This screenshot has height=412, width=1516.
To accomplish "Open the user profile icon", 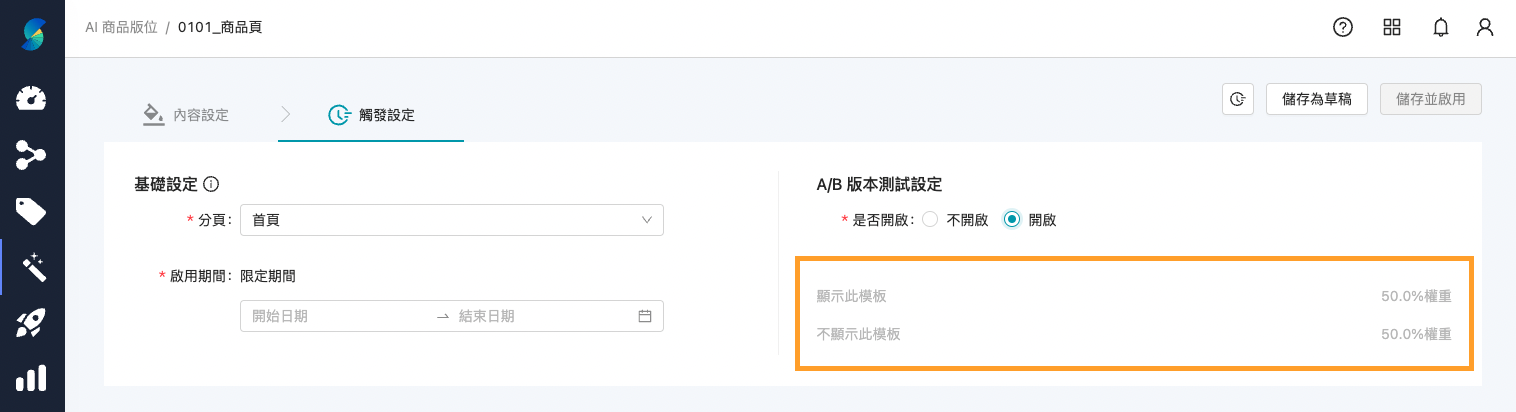I will (x=1485, y=28).
